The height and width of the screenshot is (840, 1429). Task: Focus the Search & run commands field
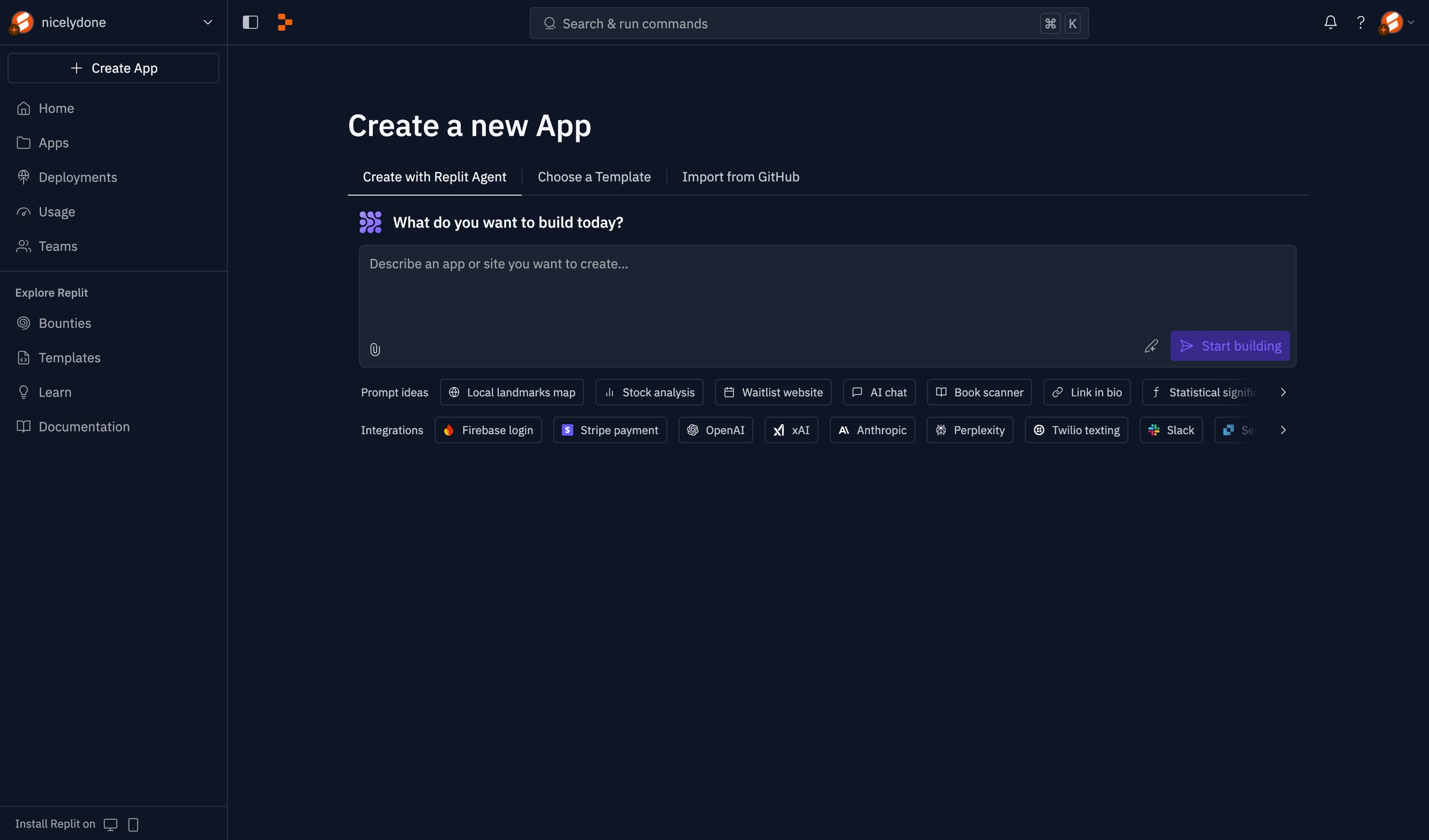(x=809, y=23)
